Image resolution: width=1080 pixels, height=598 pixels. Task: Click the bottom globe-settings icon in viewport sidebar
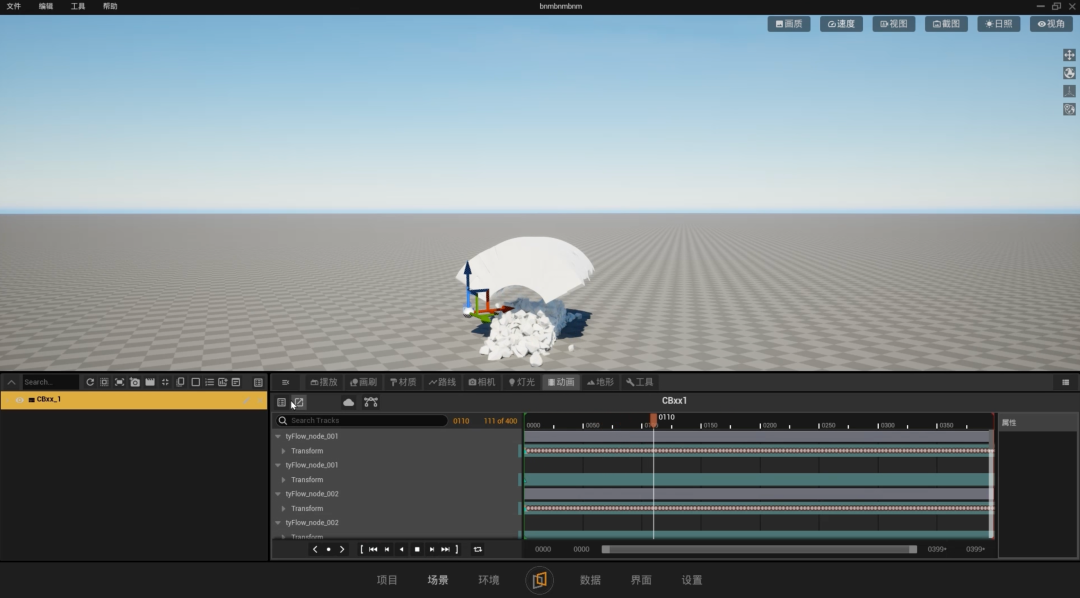[x=1069, y=109]
